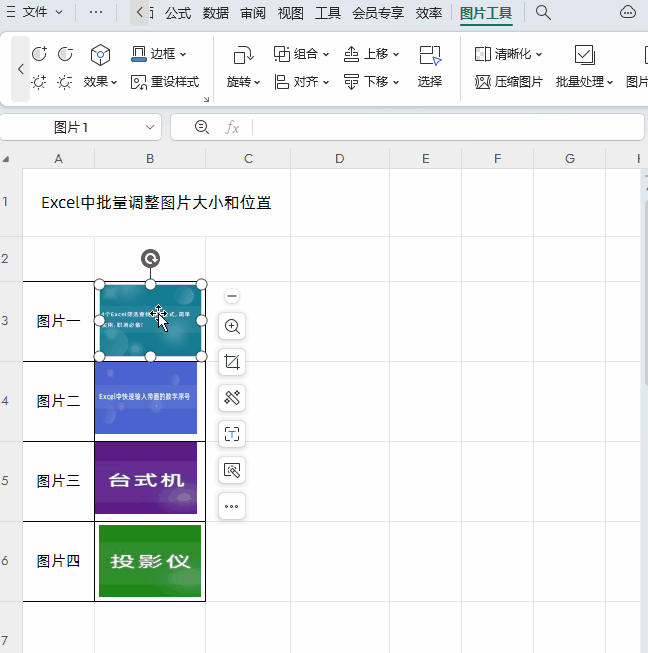648x653 pixels.
Task: Collapse the ribbon left scroll arrow
Action: click(x=20, y=69)
